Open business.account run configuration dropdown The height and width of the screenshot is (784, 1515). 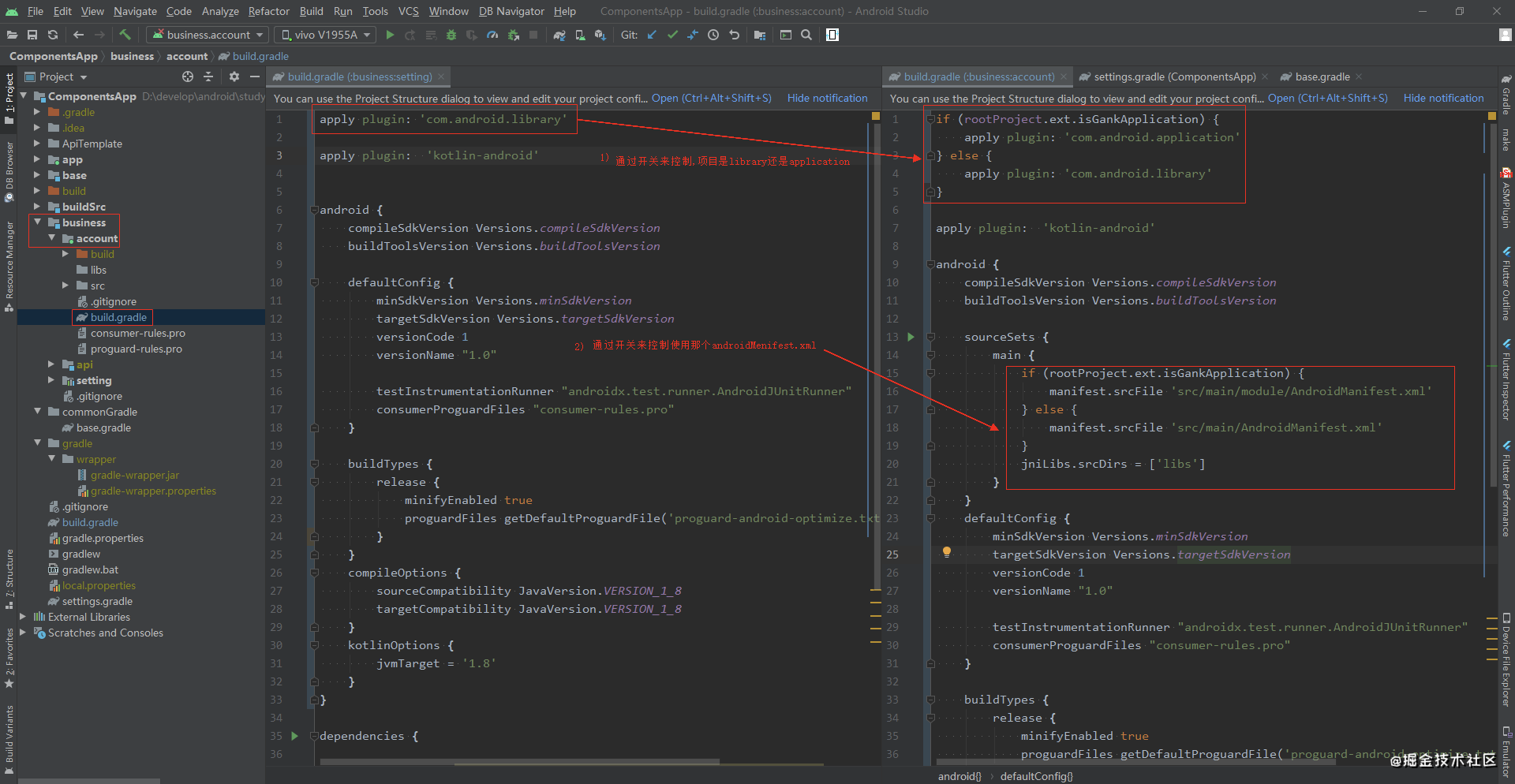tap(209, 35)
